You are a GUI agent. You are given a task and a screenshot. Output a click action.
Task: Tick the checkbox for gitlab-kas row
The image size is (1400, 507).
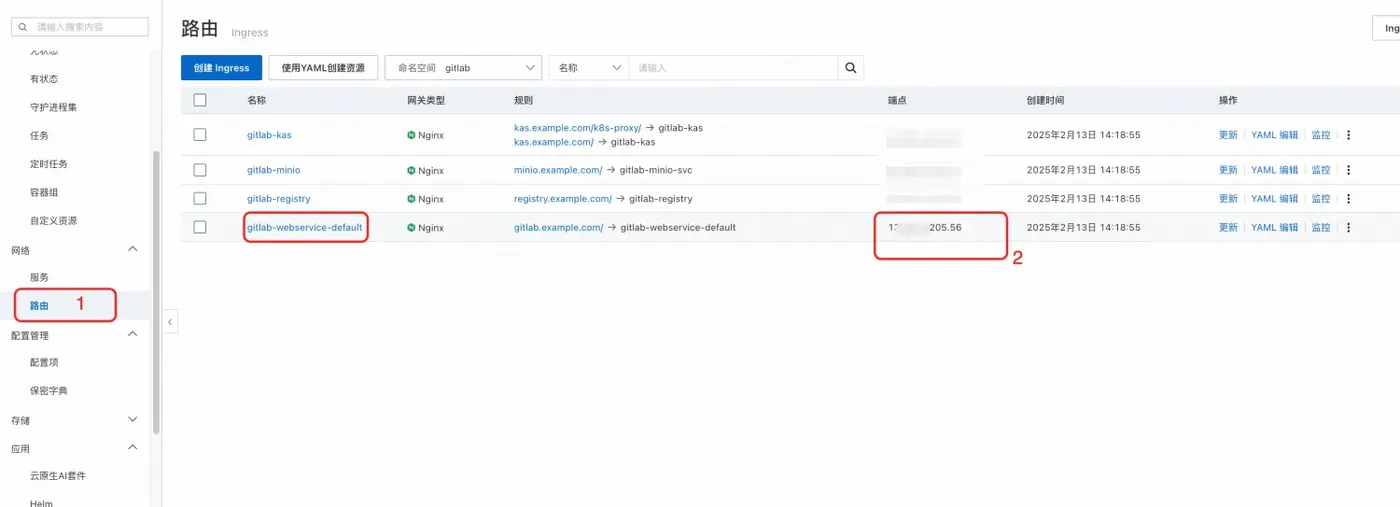(x=200, y=134)
